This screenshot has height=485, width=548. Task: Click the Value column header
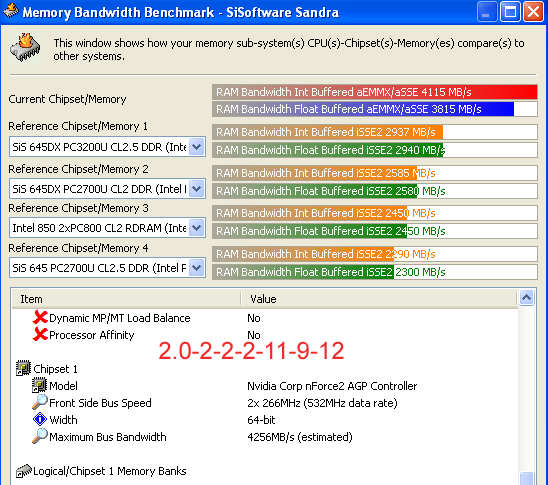(378, 299)
